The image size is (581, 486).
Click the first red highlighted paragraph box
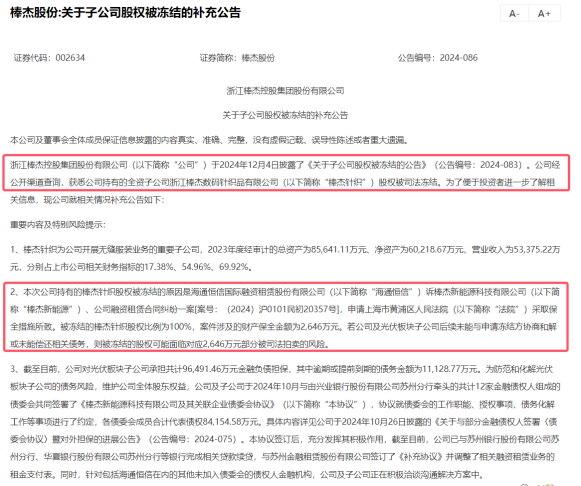pos(286,173)
